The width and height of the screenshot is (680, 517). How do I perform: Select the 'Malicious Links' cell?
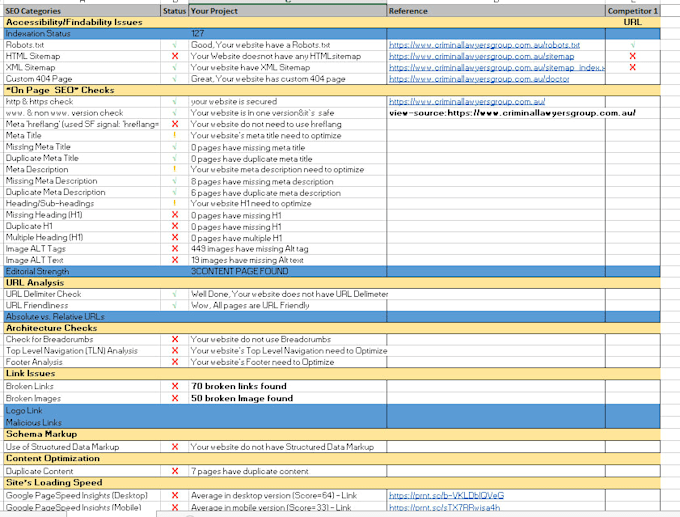pyautogui.click(x=82, y=422)
